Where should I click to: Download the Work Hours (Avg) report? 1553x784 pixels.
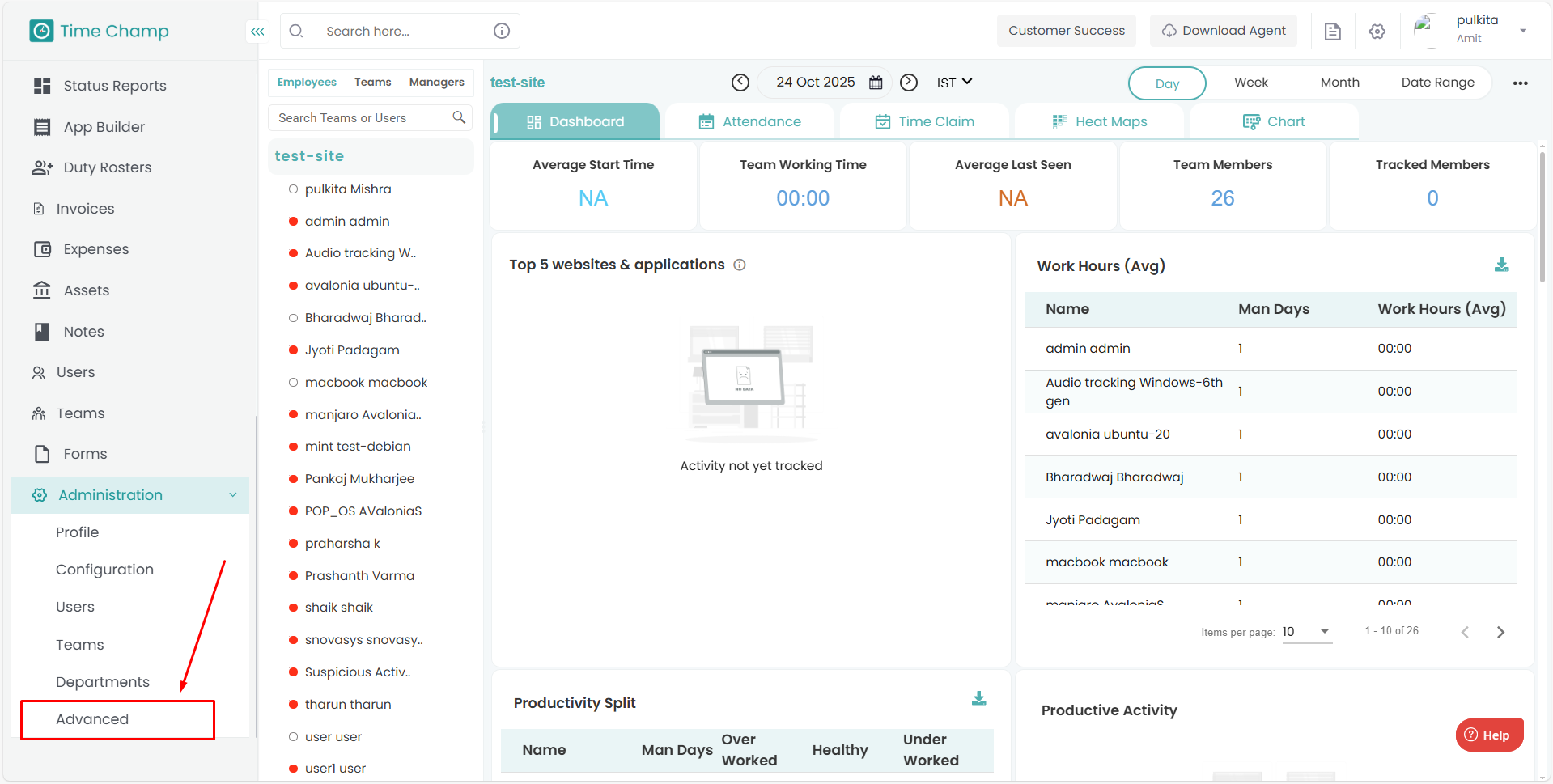[x=1501, y=265]
